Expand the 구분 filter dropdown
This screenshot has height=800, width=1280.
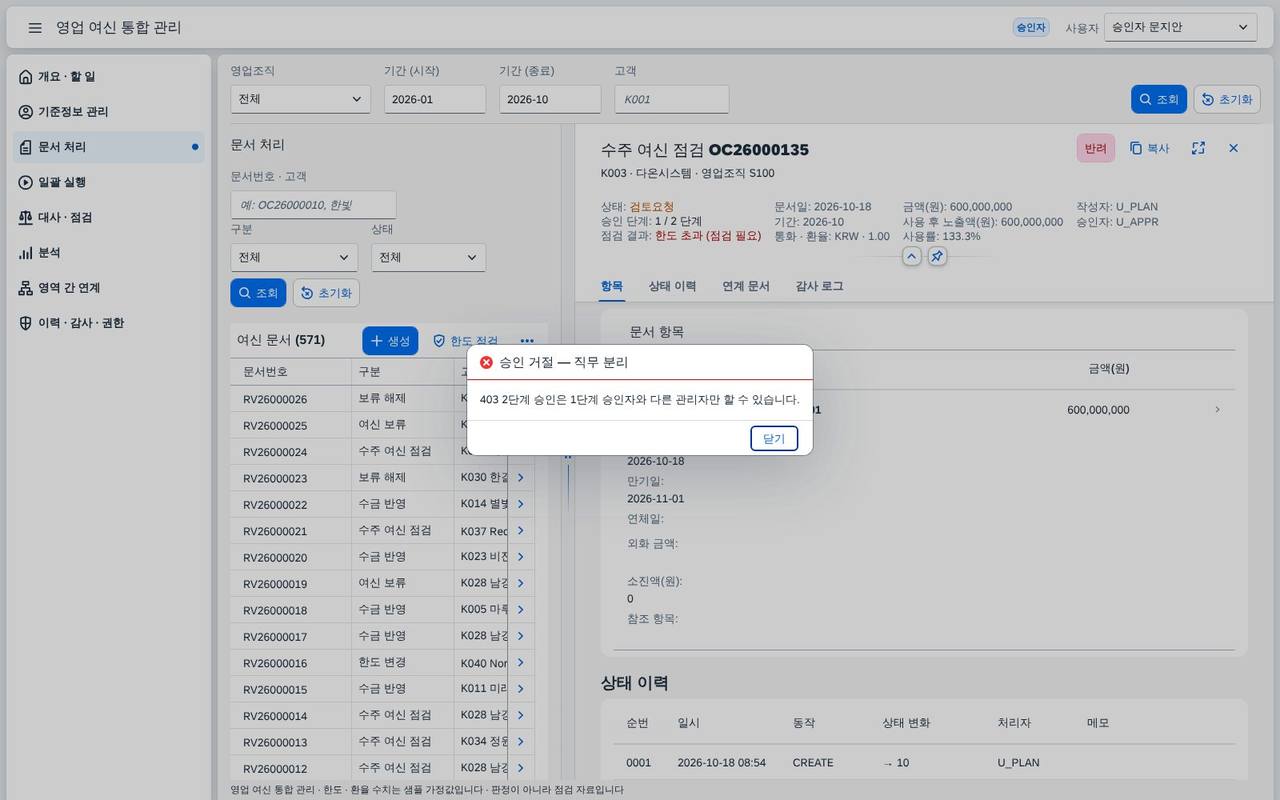(x=294, y=257)
